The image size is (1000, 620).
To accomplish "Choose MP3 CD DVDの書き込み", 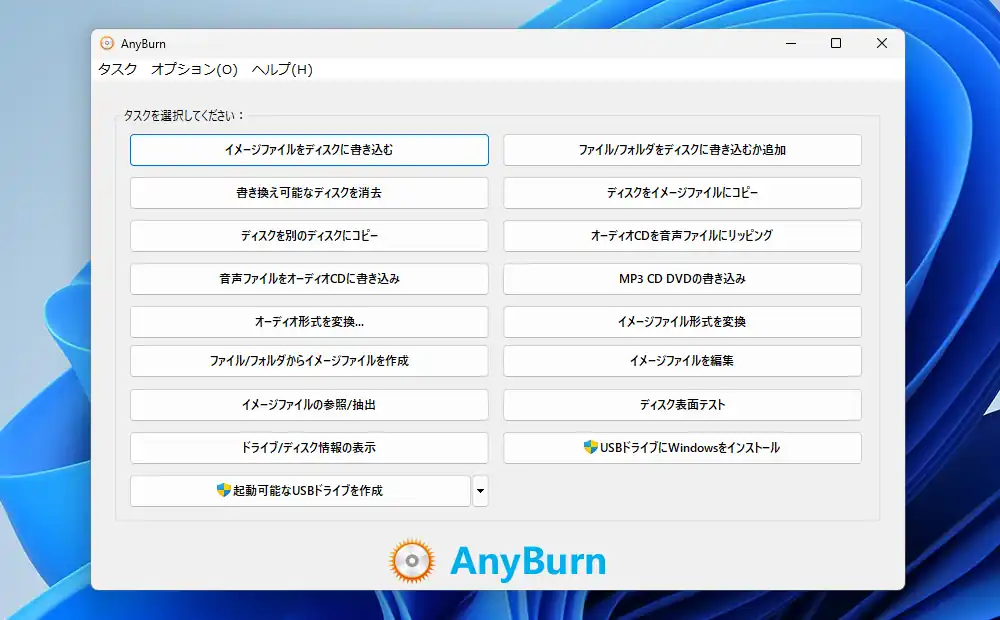I will (x=682, y=279).
